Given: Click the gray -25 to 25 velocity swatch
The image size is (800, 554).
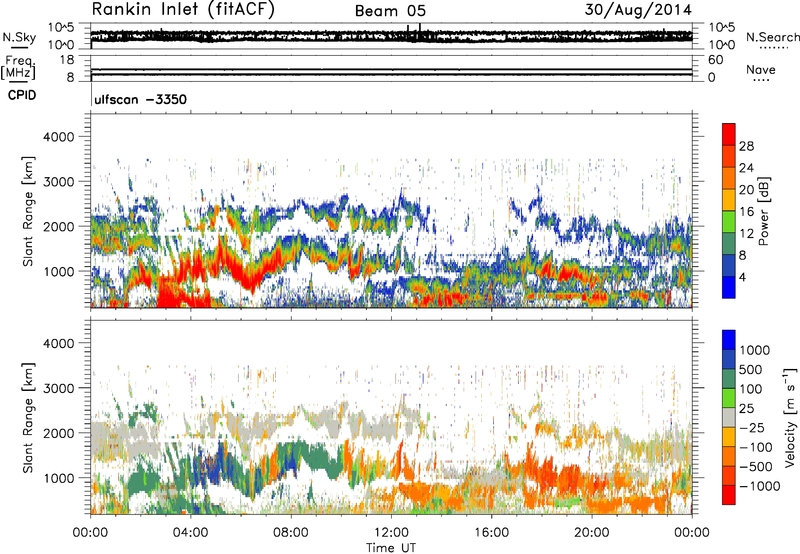Looking at the screenshot, I should point(729,417).
